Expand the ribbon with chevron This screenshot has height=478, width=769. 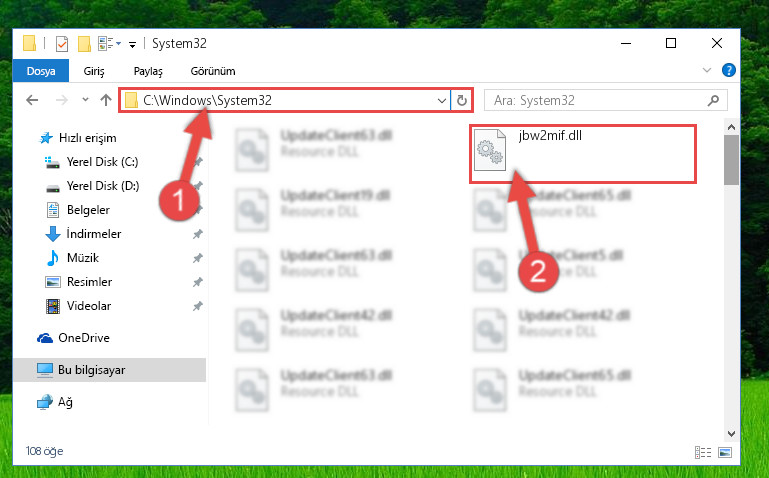[x=707, y=70]
